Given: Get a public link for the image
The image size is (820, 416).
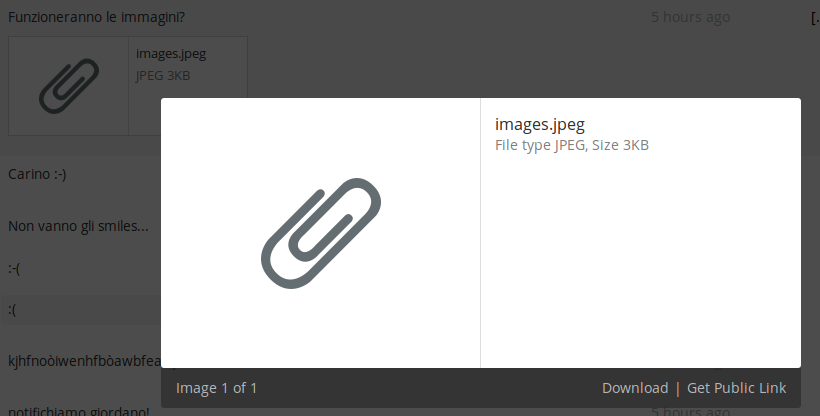Looking at the screenshot, I should click(736, 388).
